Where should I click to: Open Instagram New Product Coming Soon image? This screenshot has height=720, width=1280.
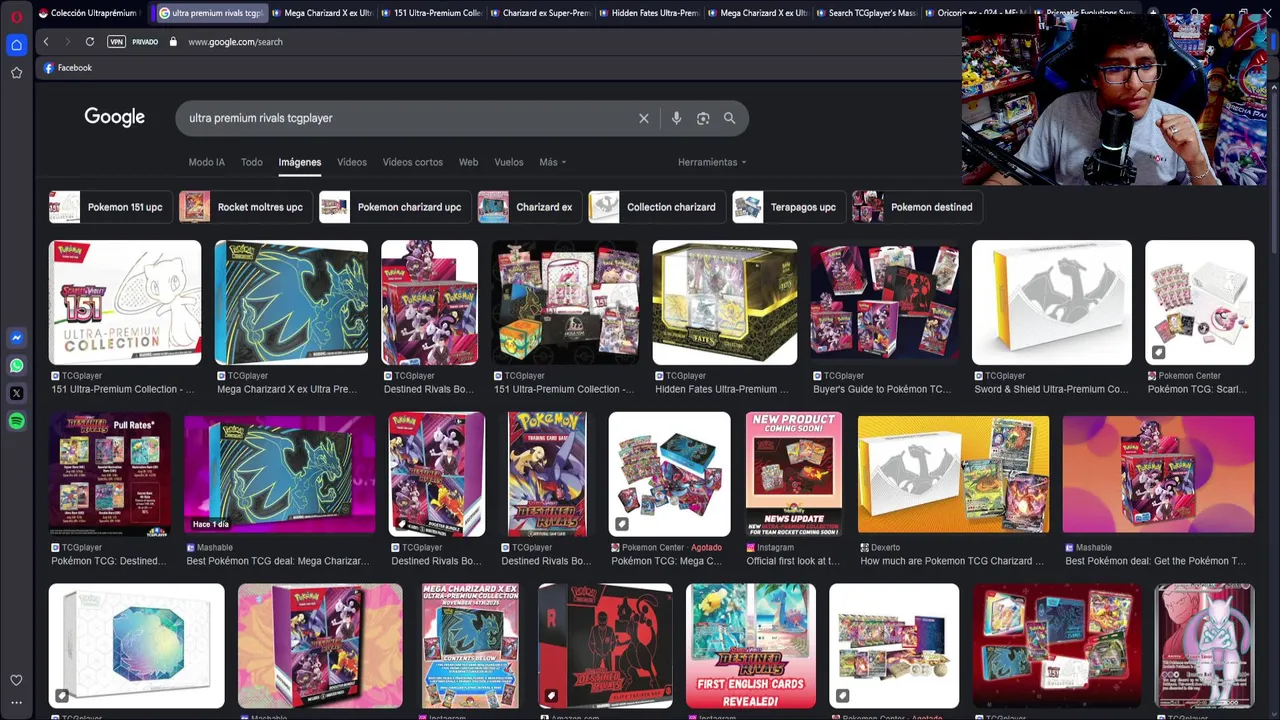click(x=794, y=474)
